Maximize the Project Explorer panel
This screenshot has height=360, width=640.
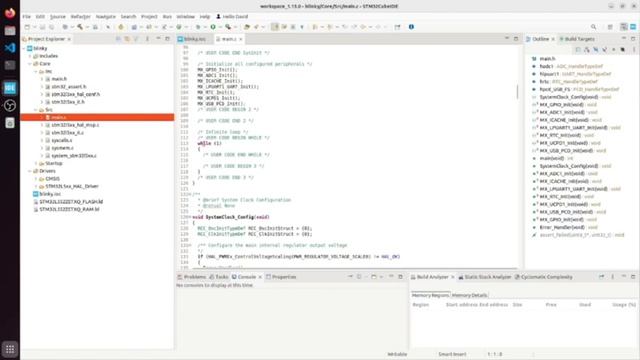(x=167, y=39)
